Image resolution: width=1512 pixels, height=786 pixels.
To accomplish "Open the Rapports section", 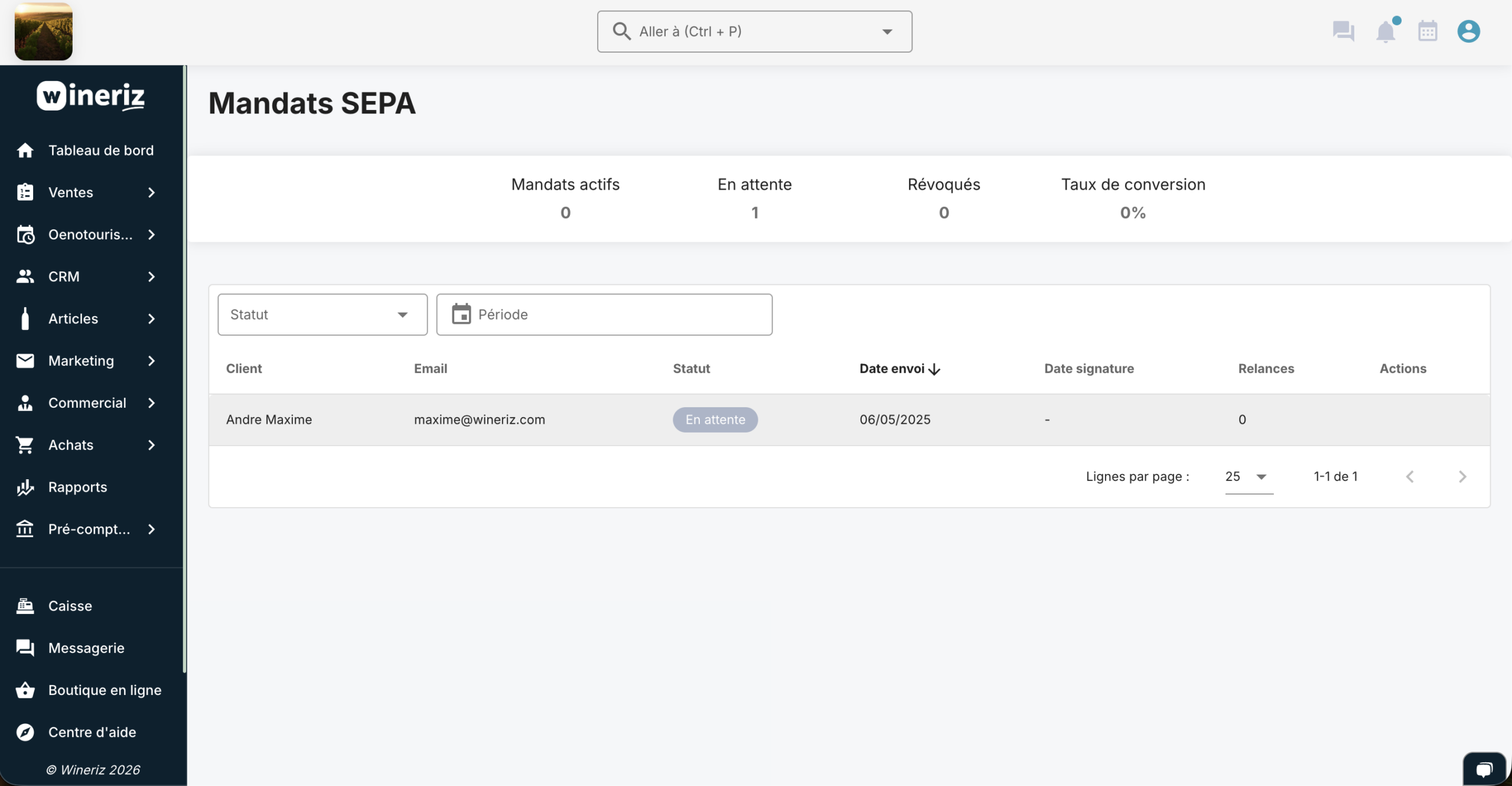I will (77, 487).
